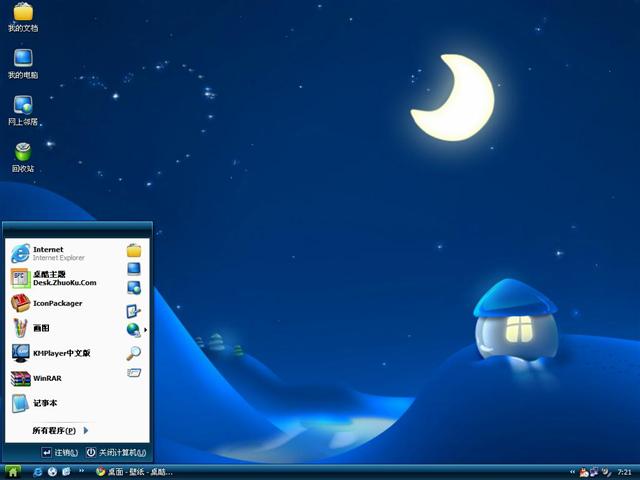This screenshot has width=640, height=480.
Task: Open 画图 paint program in start menu
Action: click(30, 328)
